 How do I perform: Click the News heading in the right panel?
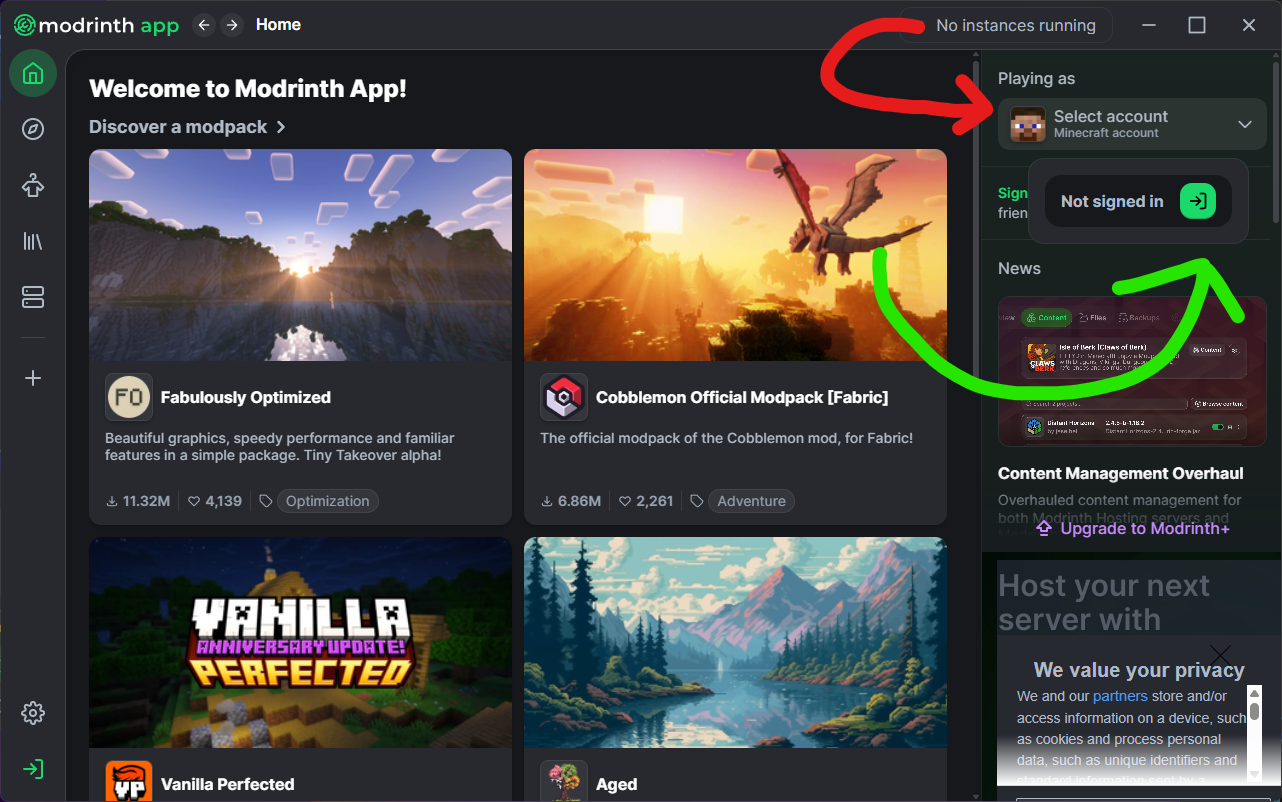click(1019, 268)
